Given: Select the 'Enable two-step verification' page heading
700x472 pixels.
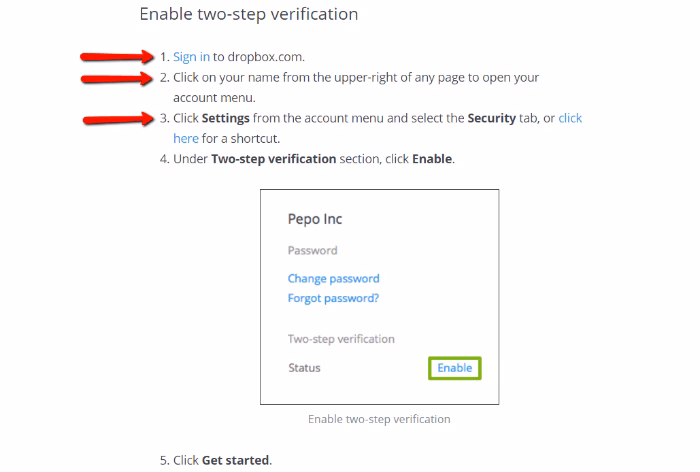Looking at the screenshot, I should (249, 14).
